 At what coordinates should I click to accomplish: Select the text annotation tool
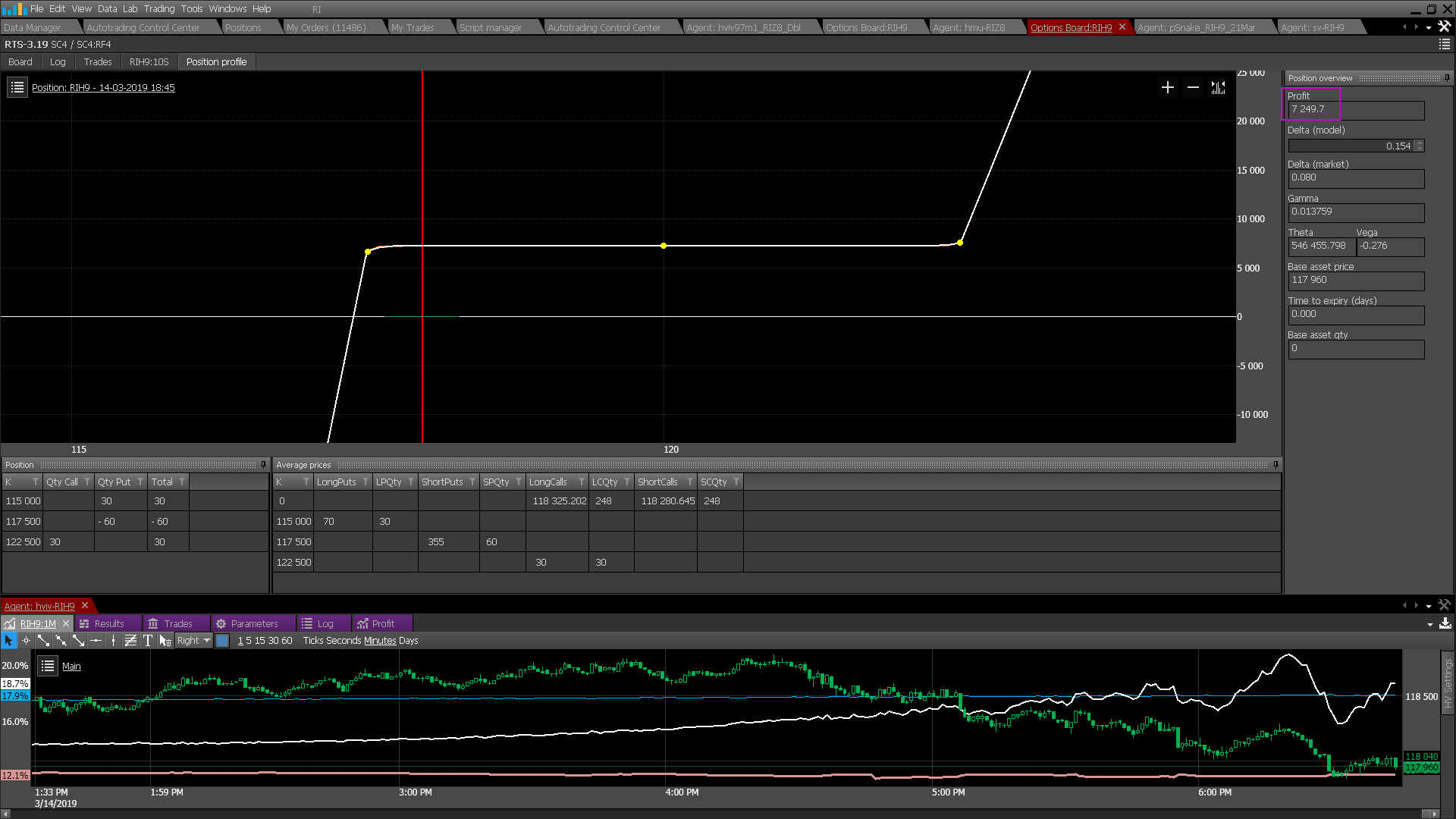point(148,641)
